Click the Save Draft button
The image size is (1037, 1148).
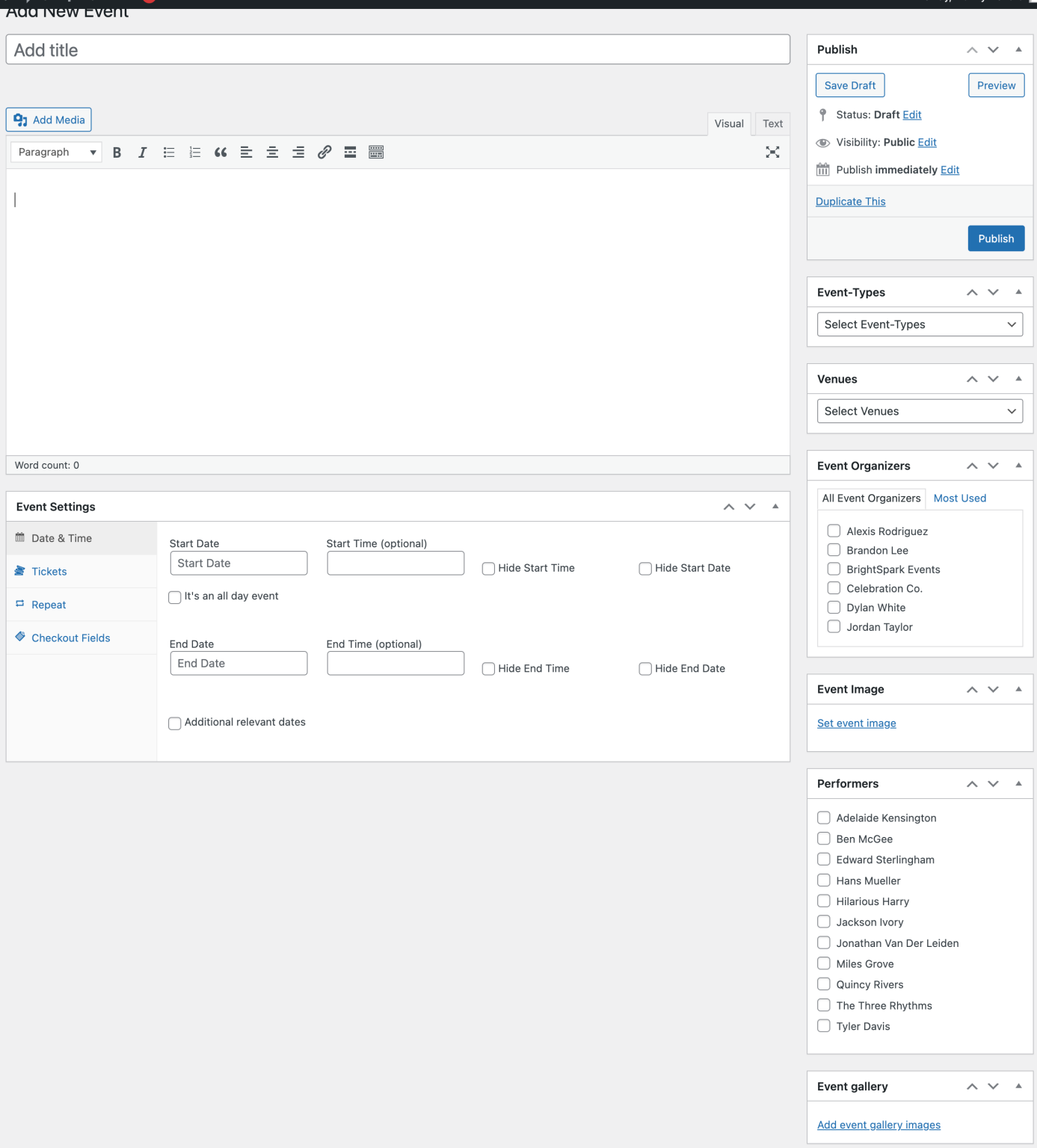849,84
